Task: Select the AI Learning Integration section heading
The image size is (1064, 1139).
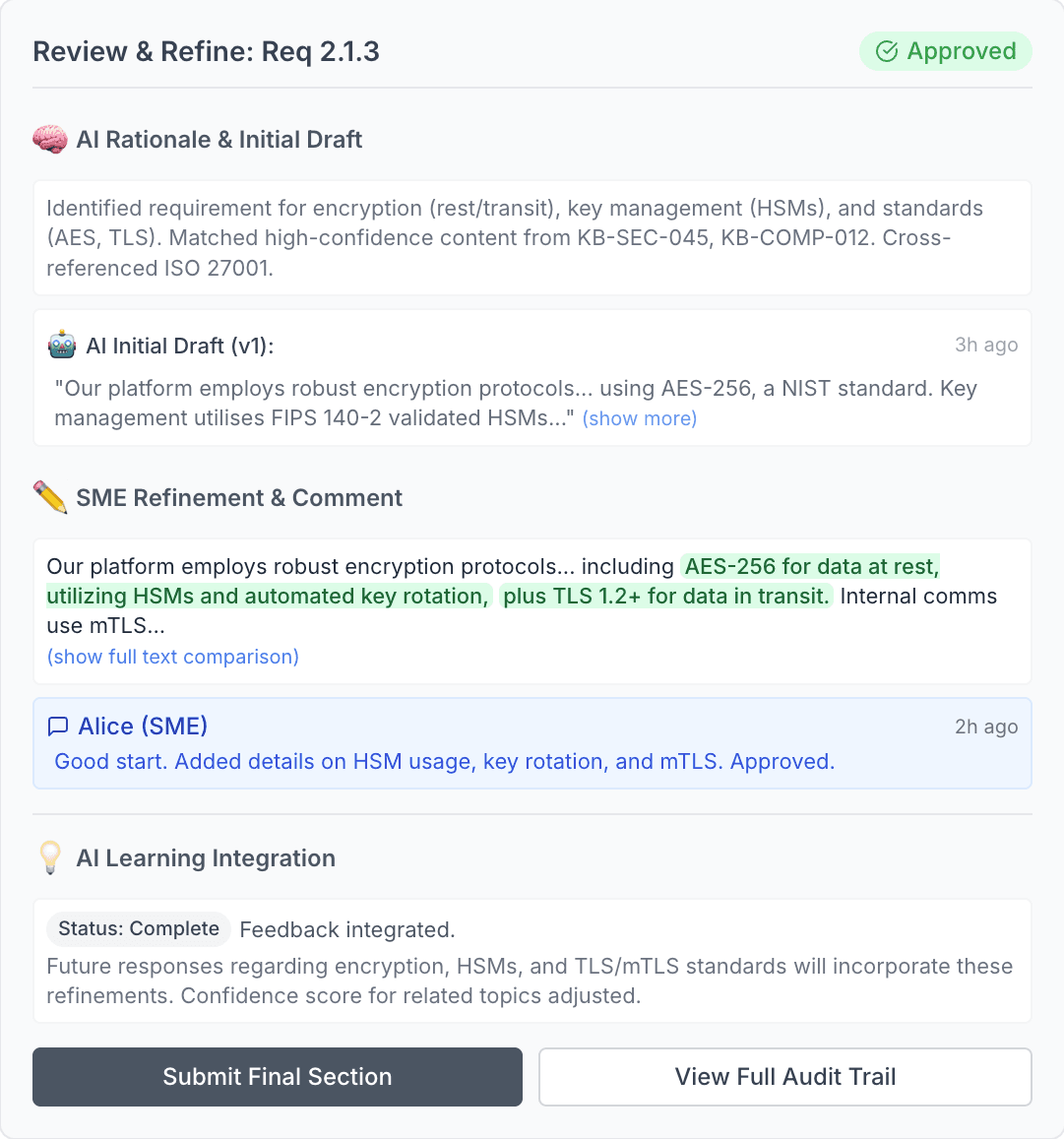Action: 206,857
